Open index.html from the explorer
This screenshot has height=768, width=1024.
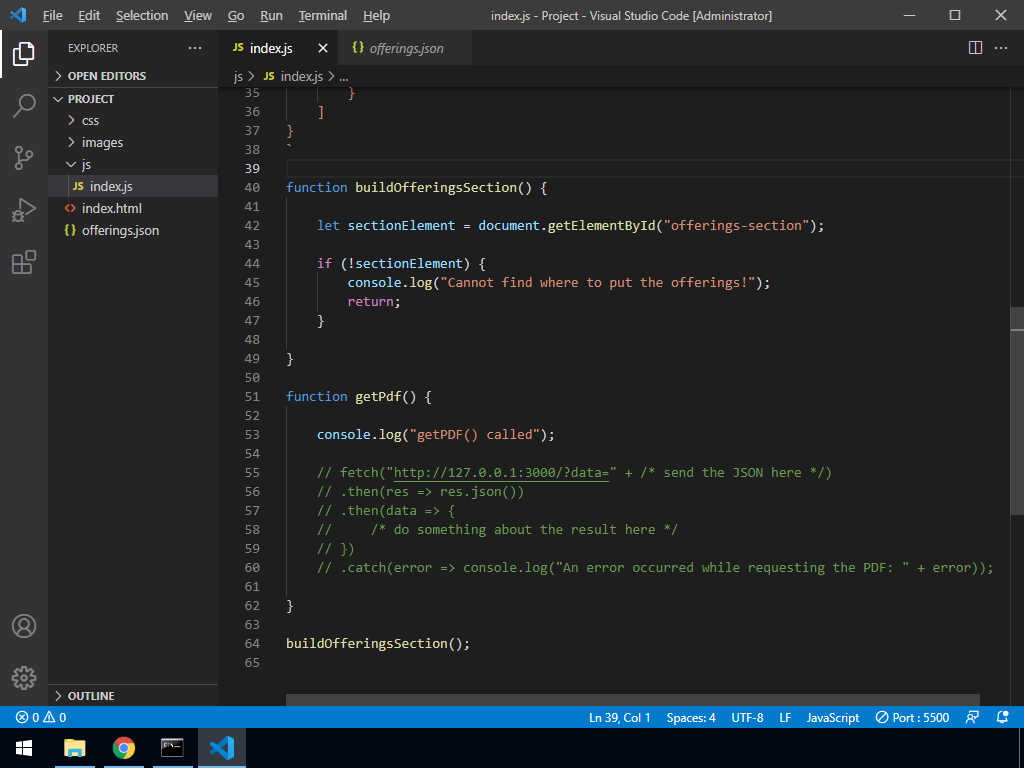point(111,208)
